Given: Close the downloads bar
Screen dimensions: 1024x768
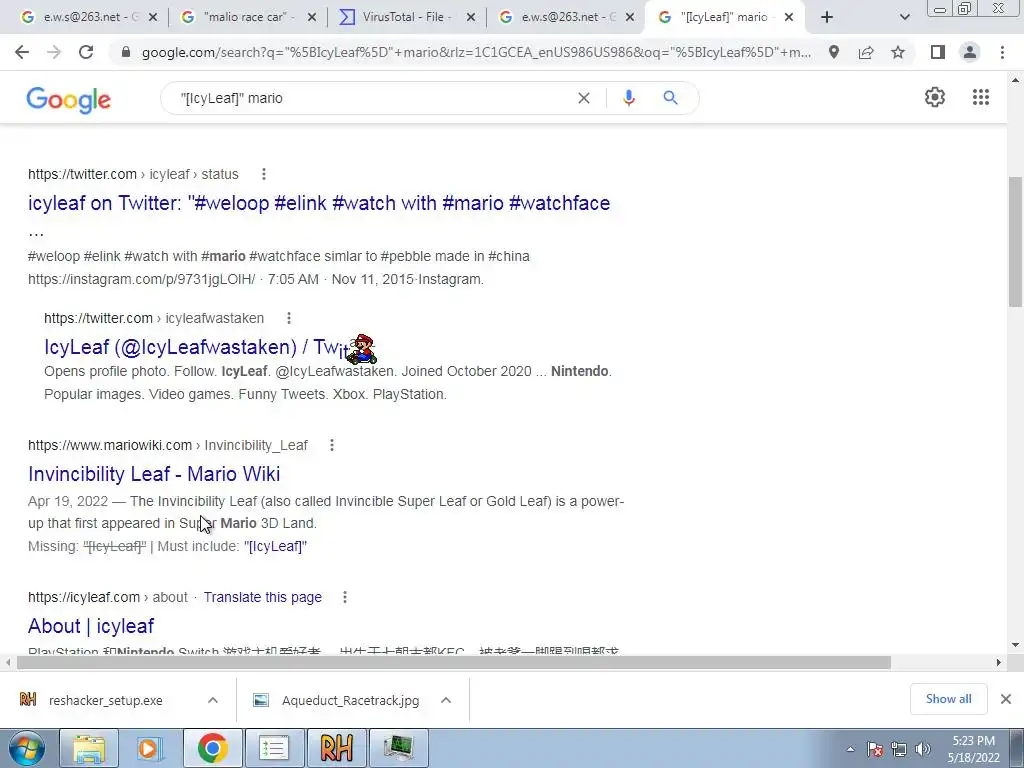Looking at the screenshot, I should (1006, 699).
